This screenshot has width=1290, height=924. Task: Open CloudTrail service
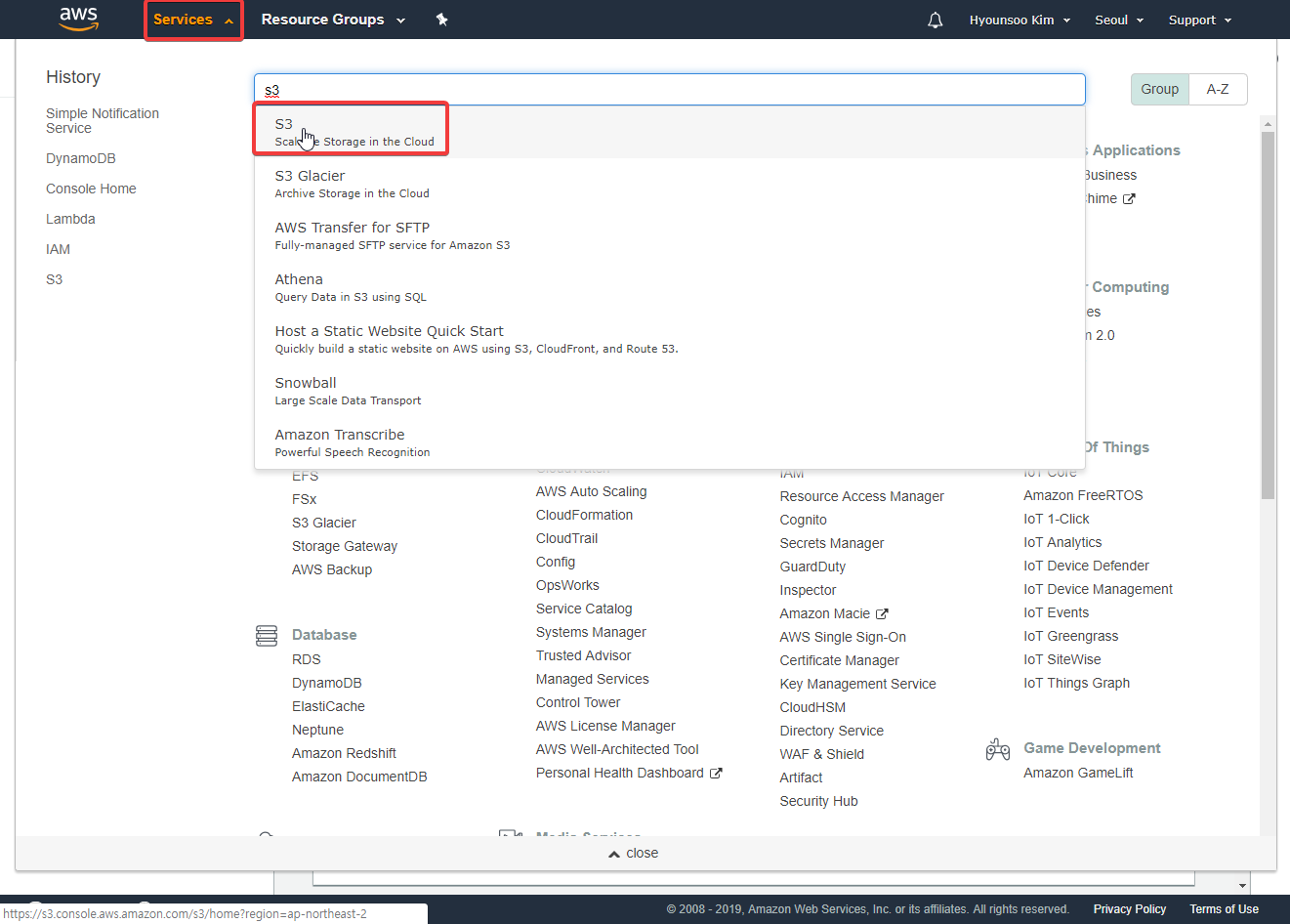(566, 538)
